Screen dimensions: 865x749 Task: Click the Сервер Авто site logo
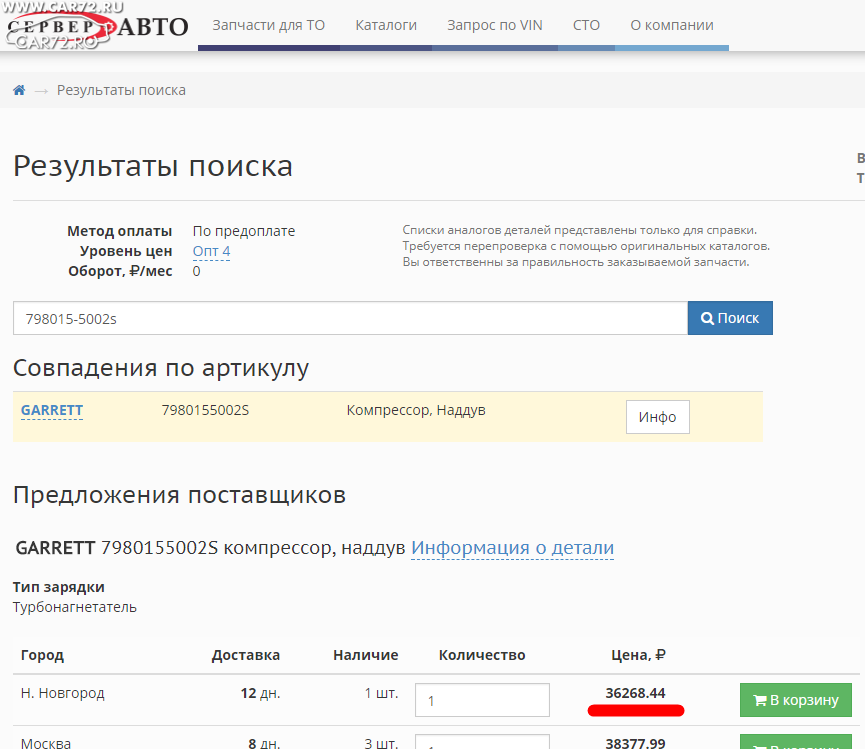tap(97, 26)
